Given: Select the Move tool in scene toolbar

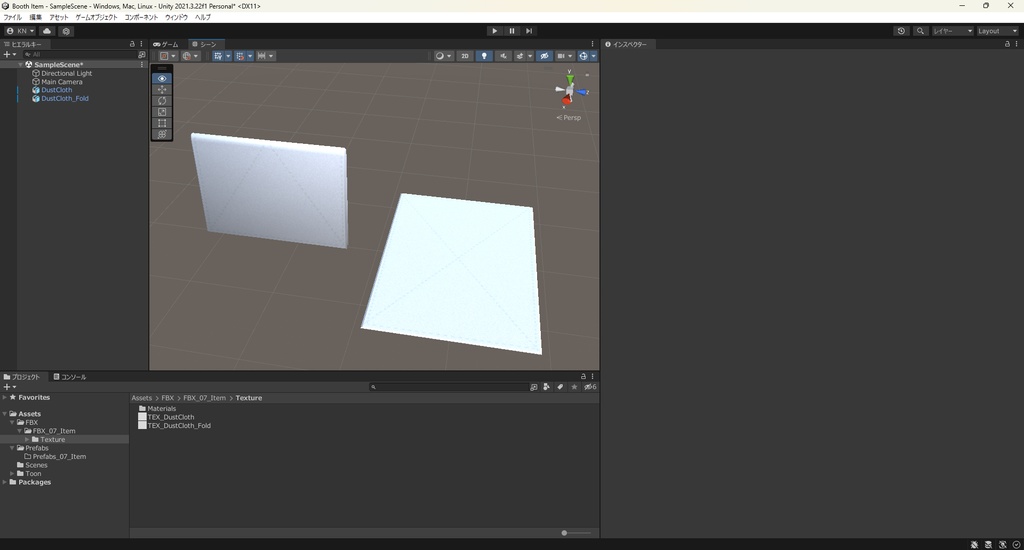Looking at the screenshot, I should click(x=162, y=89).
